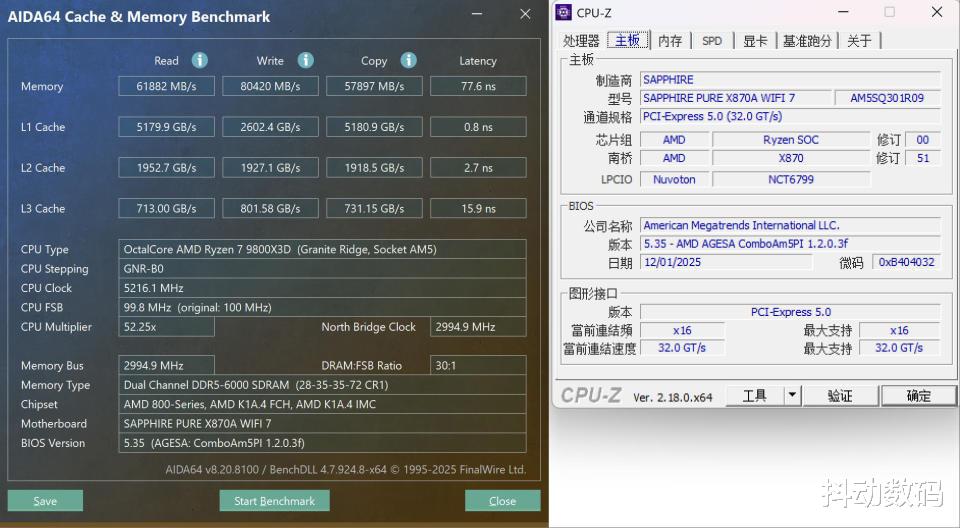Click the L2 Cache Read value 1952.7 GB/s
This screenshot has width=960, height=528.
167,167
